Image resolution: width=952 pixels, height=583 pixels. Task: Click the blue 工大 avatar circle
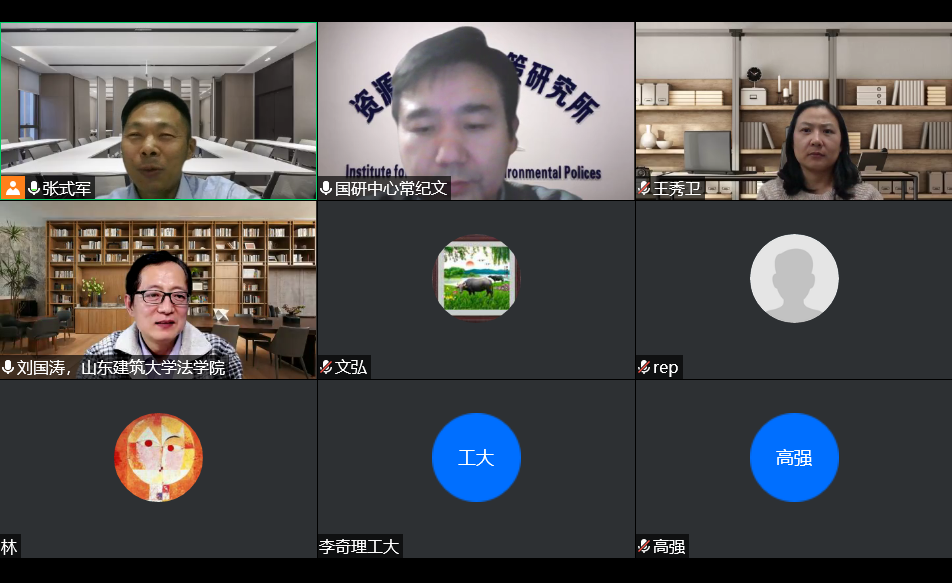tap(476, 457)
